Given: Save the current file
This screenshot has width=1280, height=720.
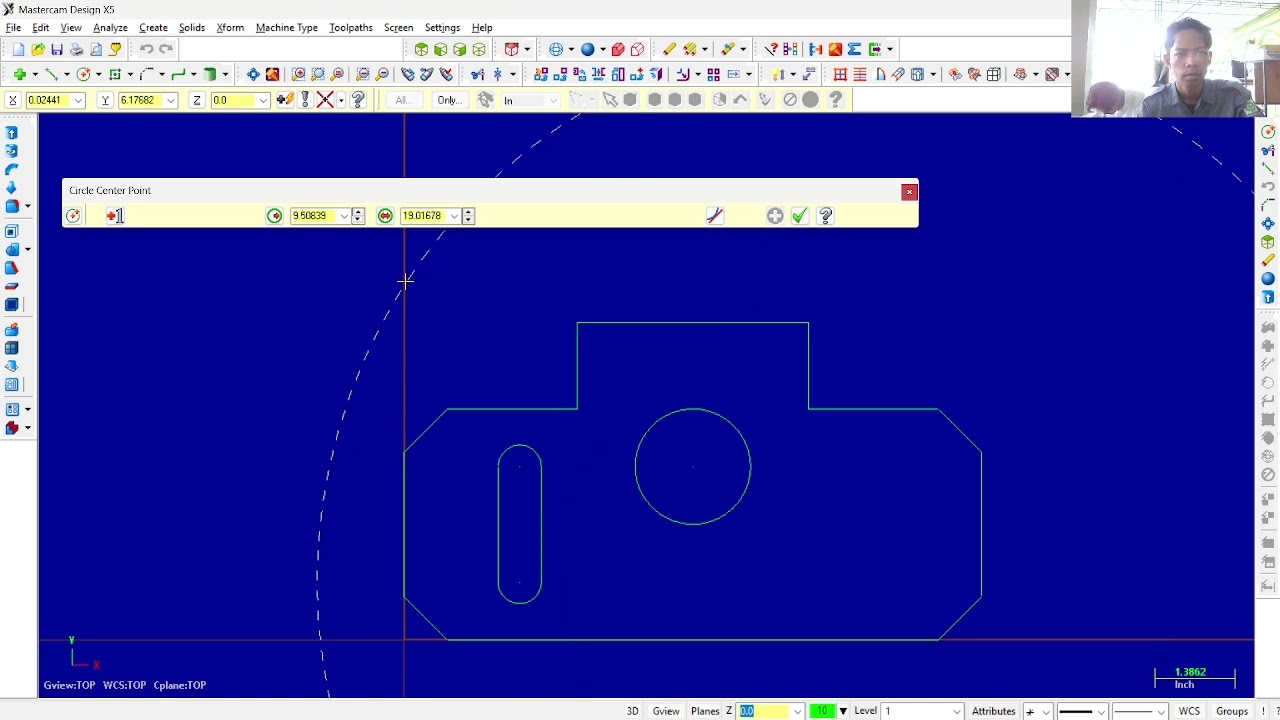Looking at the screenshot, I should coord(57,49).
